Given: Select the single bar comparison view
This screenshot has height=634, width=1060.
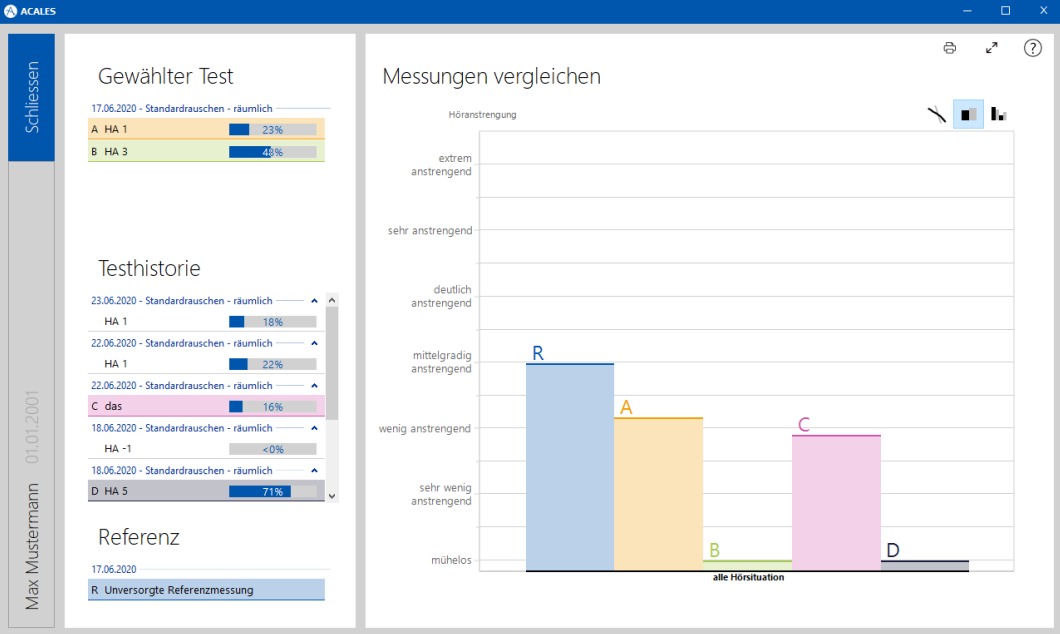Looking at the screenshot, I should click(x=968, y=114).
